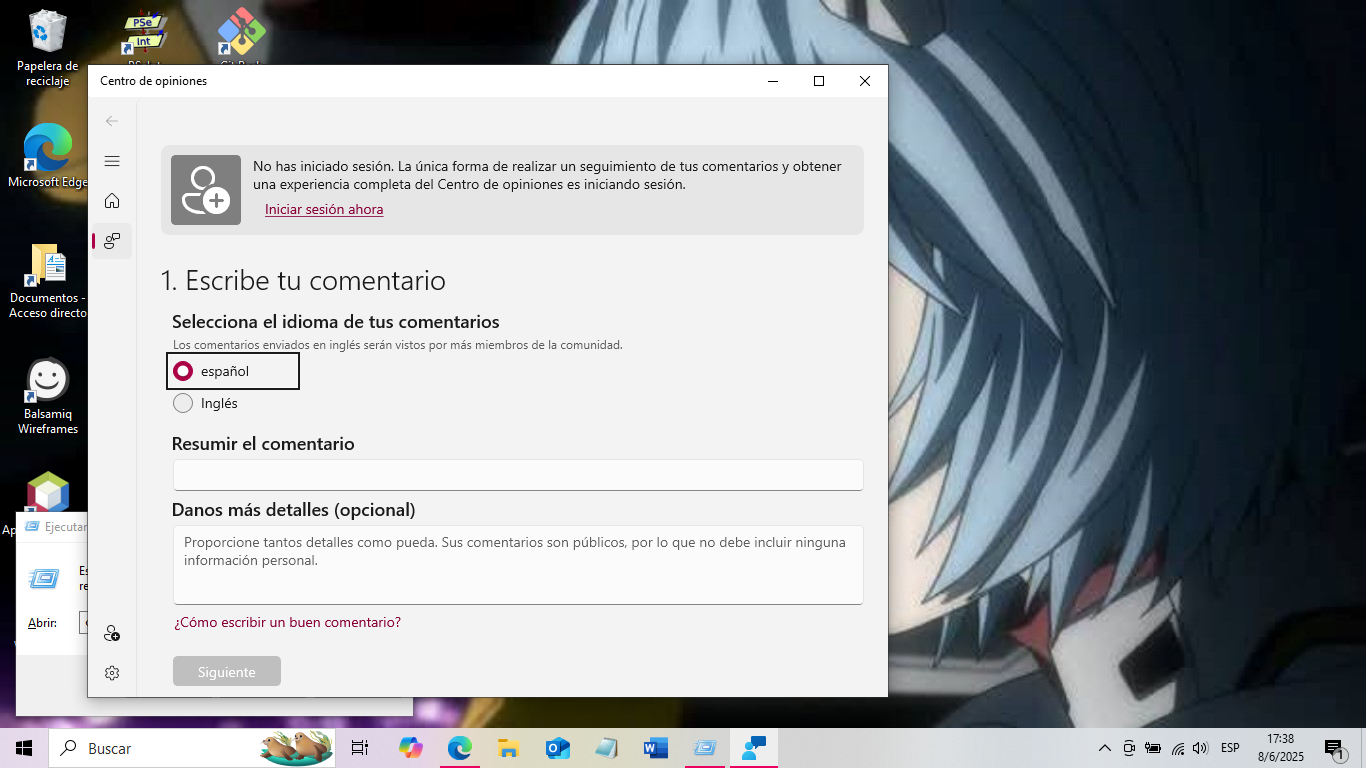Click the Siguiente button
Image resolution: width=1366 pixels, height=768 pixels.
click(227, 672)
